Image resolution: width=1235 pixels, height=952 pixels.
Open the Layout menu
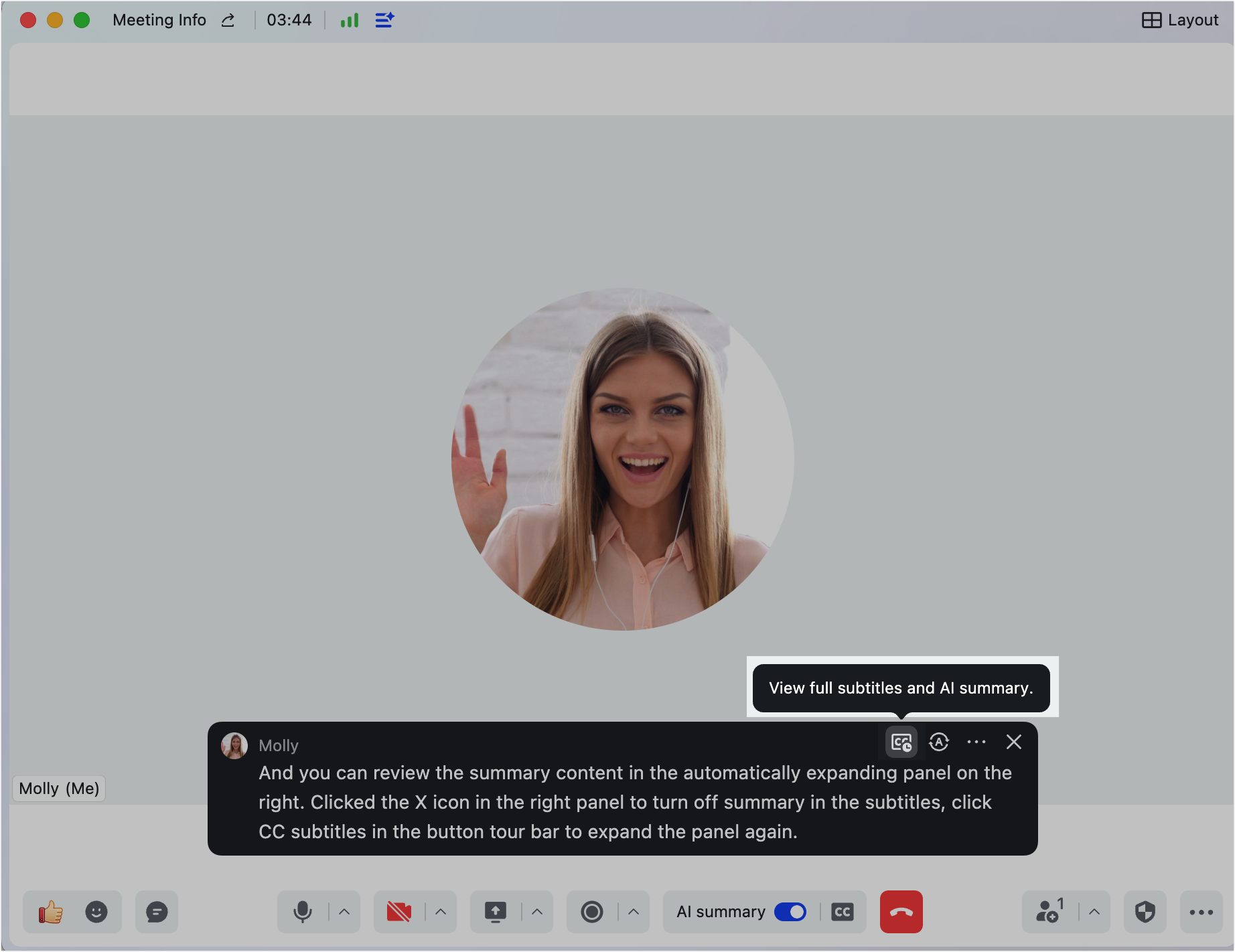point(1180,20)
